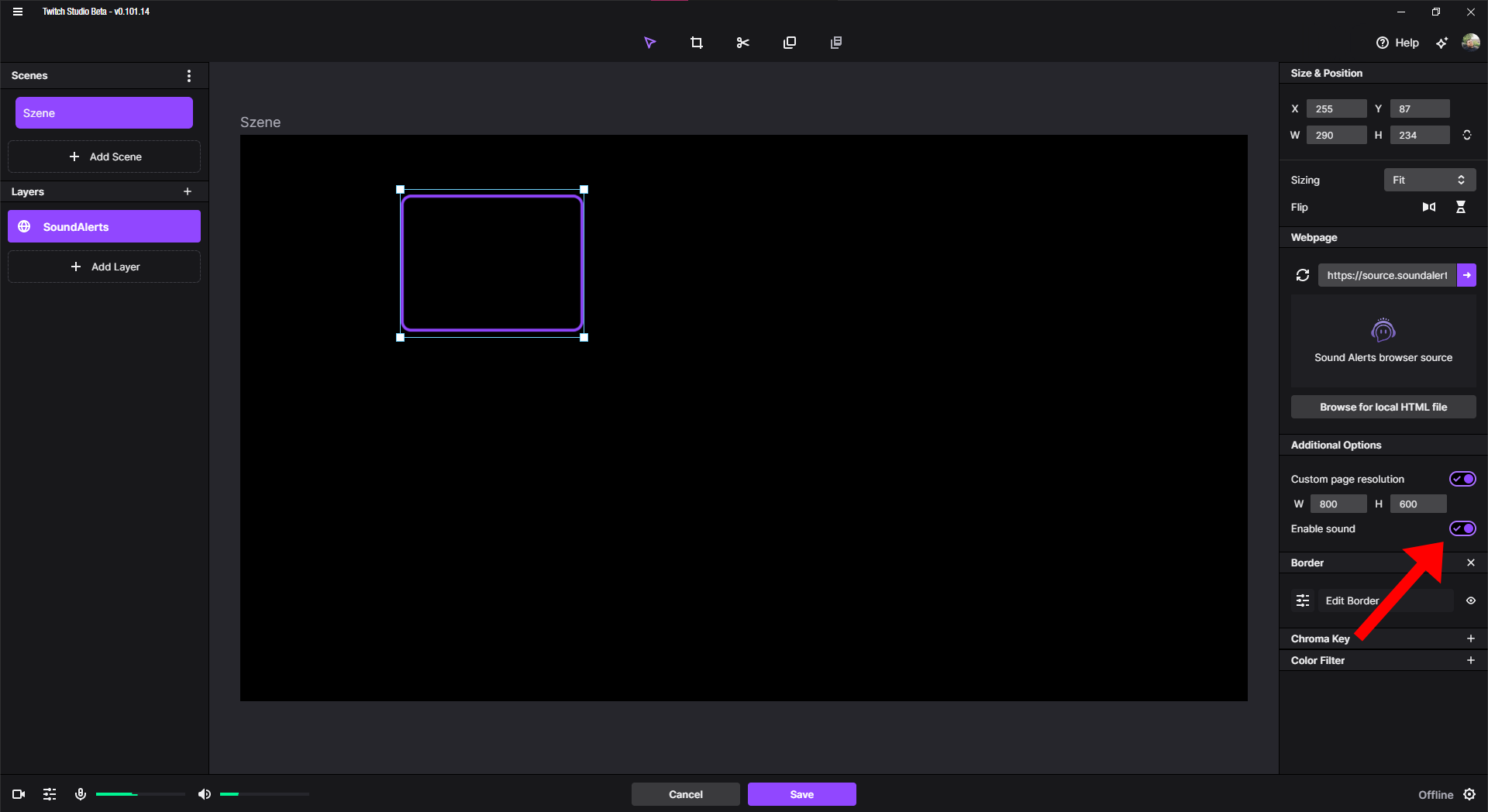Adjust the speaker volume slider

(x=264, y=794)
